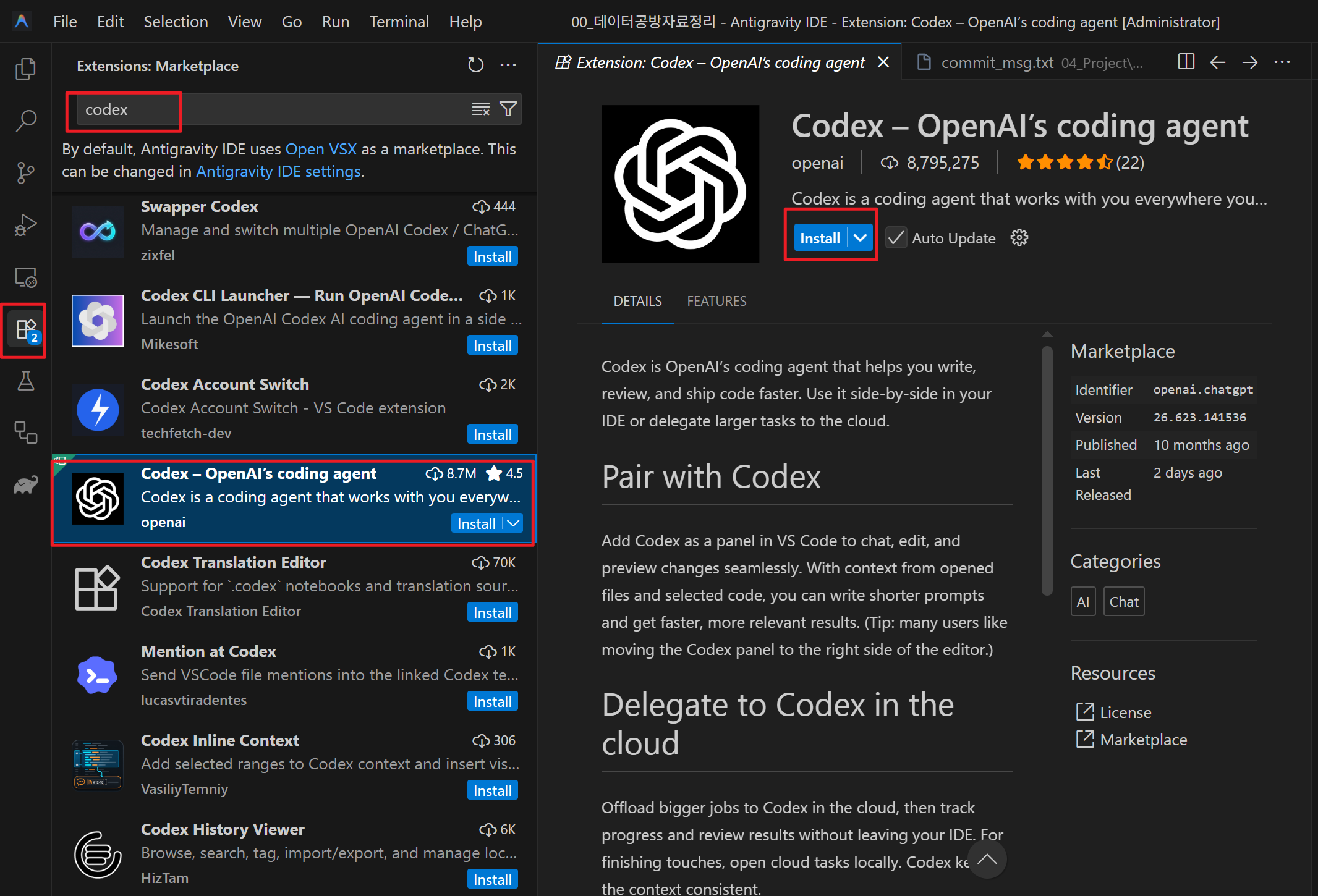Image resolution: width=1318 pixels, height=896 pixels.
Task: Open the Explorer view in activity bar
Action: (25, 69)
